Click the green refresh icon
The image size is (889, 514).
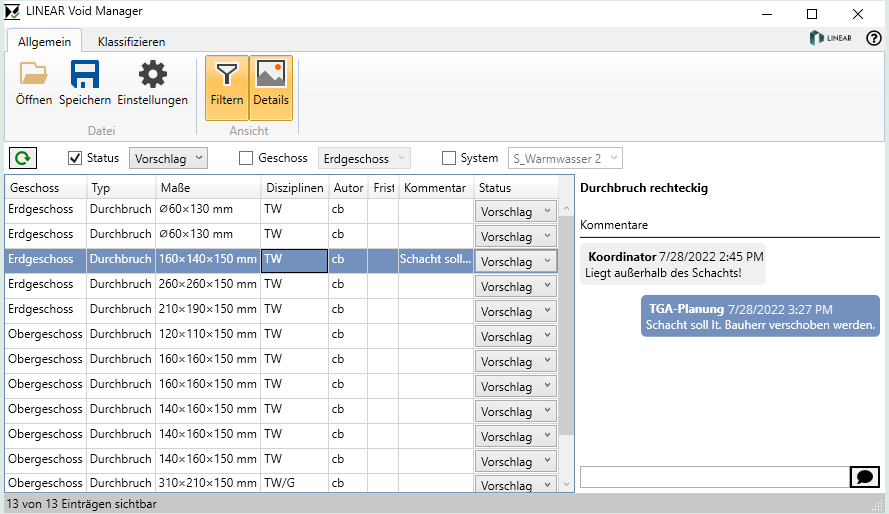(23, 158)
